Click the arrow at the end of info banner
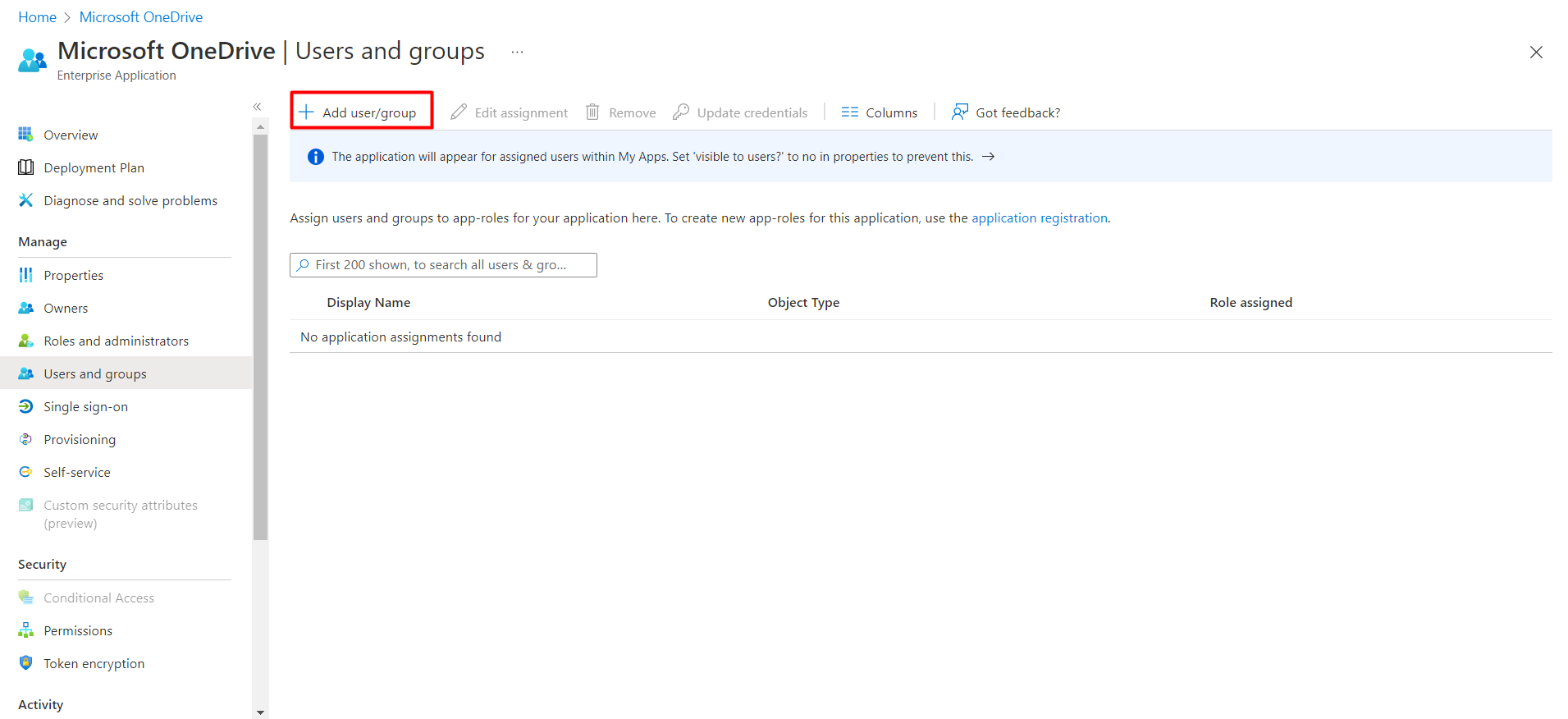This screenshot has width=1568, height=719. pos(989,156)
